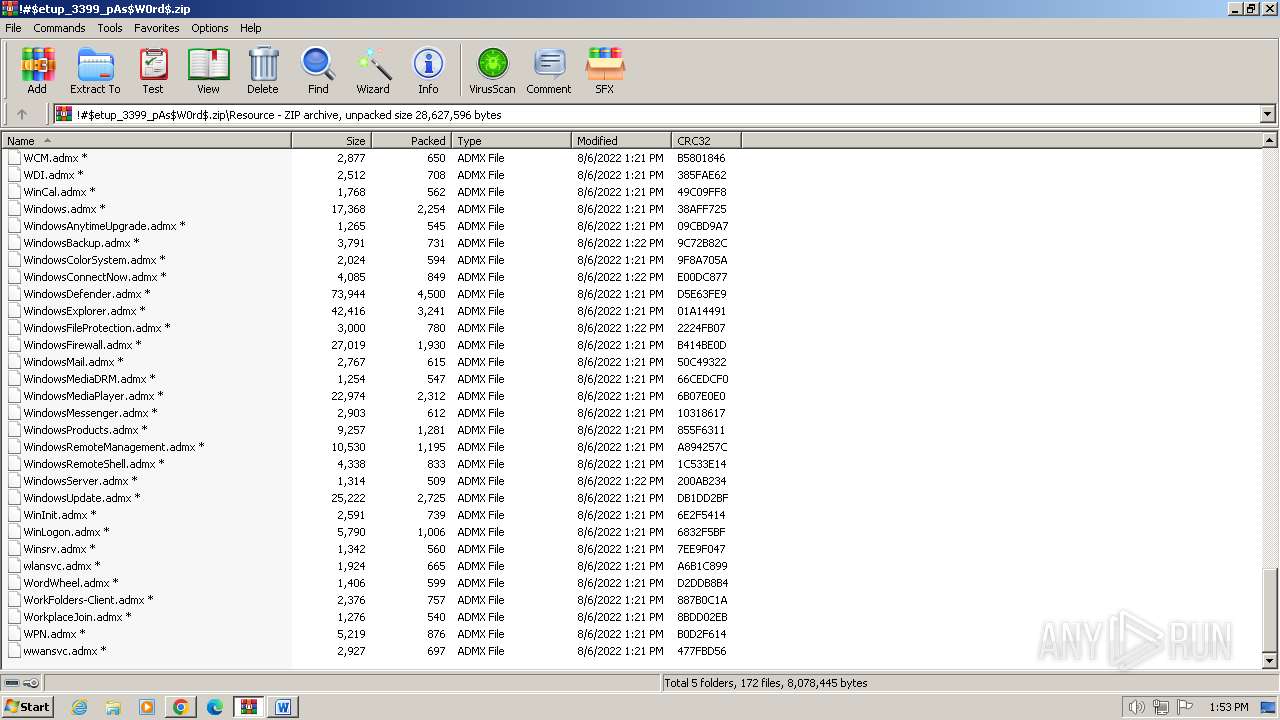Click the drive status bar icon
Screen dimensions: 1280x720
coord(12,683)
